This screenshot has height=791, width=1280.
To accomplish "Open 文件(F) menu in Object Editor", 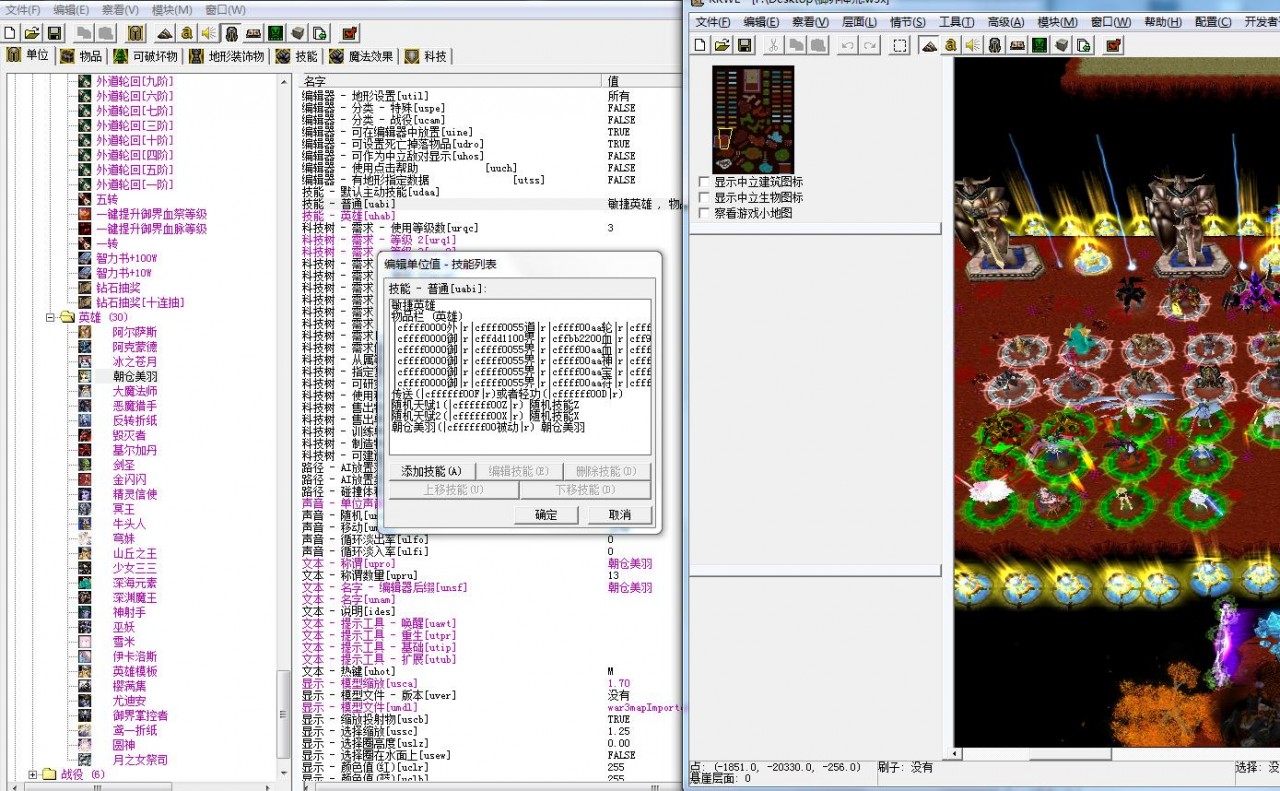I will pyautogui.click(x=22, y=10).
